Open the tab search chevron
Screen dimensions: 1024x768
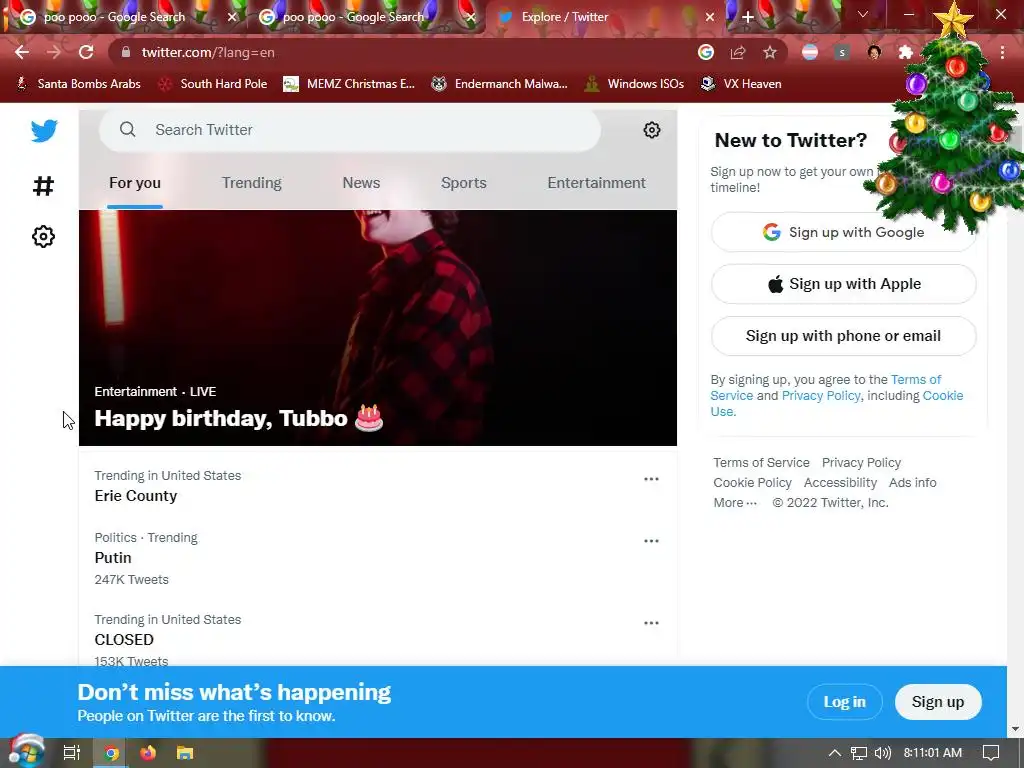coord(863,14)
